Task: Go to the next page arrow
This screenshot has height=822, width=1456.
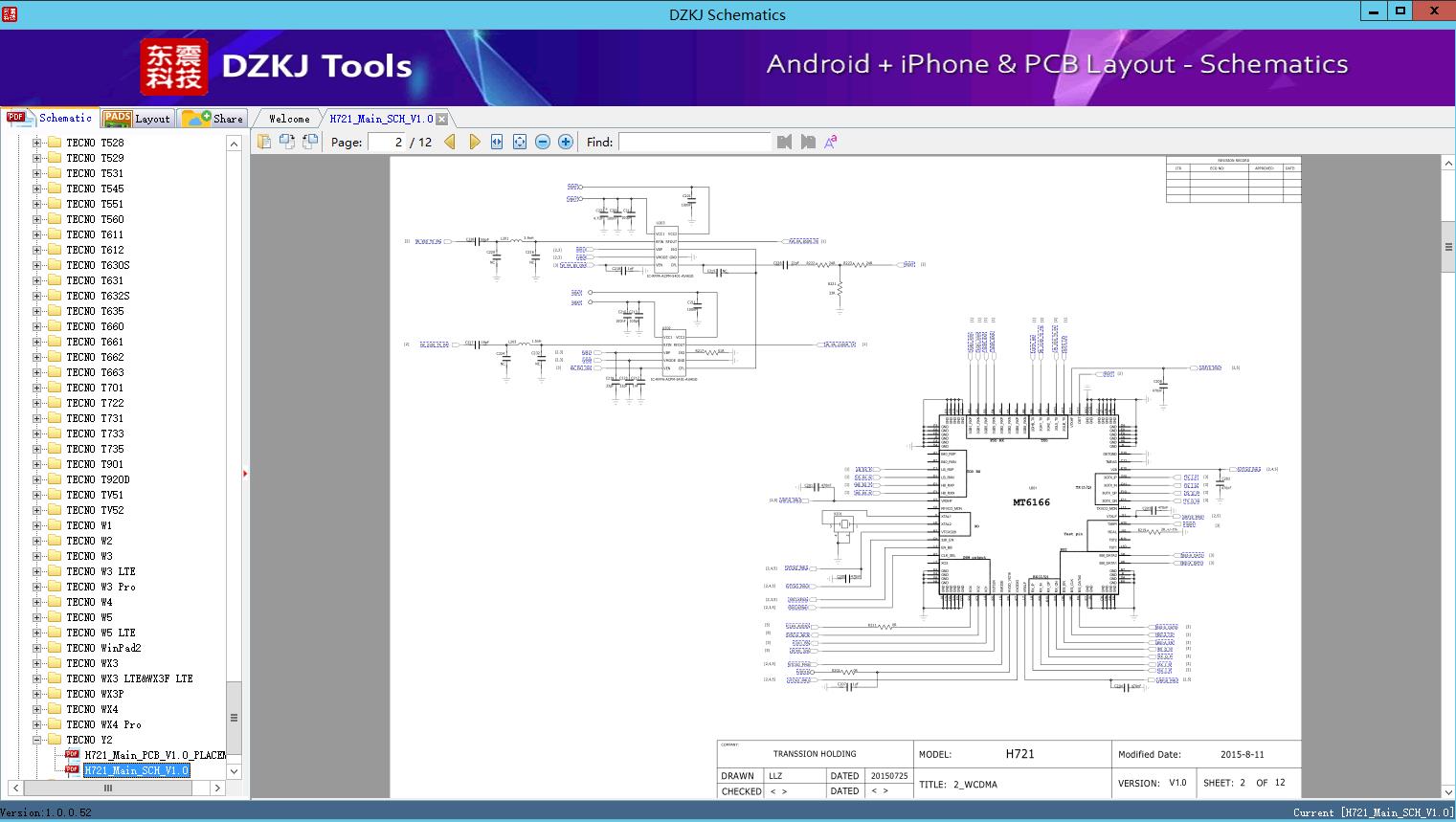Action: click(475, 142)
